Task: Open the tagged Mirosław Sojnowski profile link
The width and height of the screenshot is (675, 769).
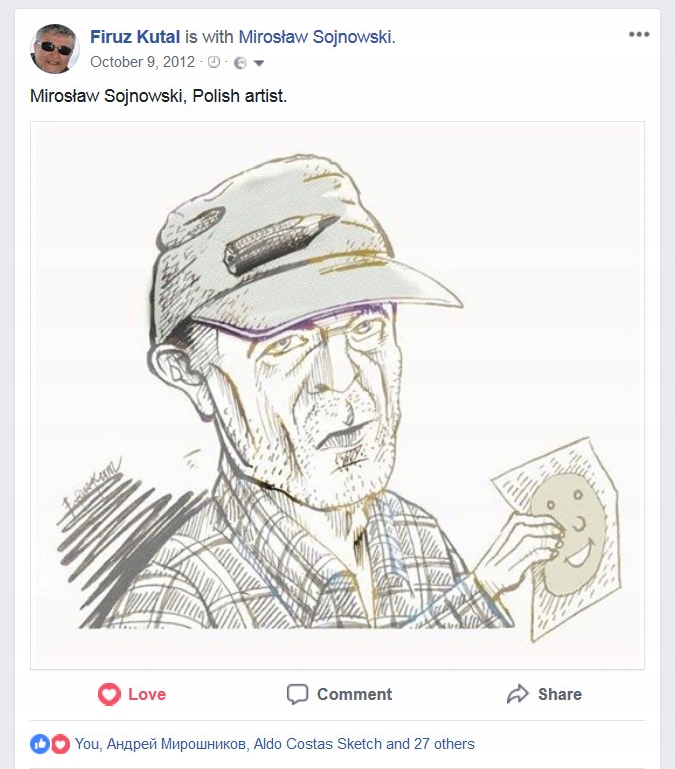Action: [317, 38]
